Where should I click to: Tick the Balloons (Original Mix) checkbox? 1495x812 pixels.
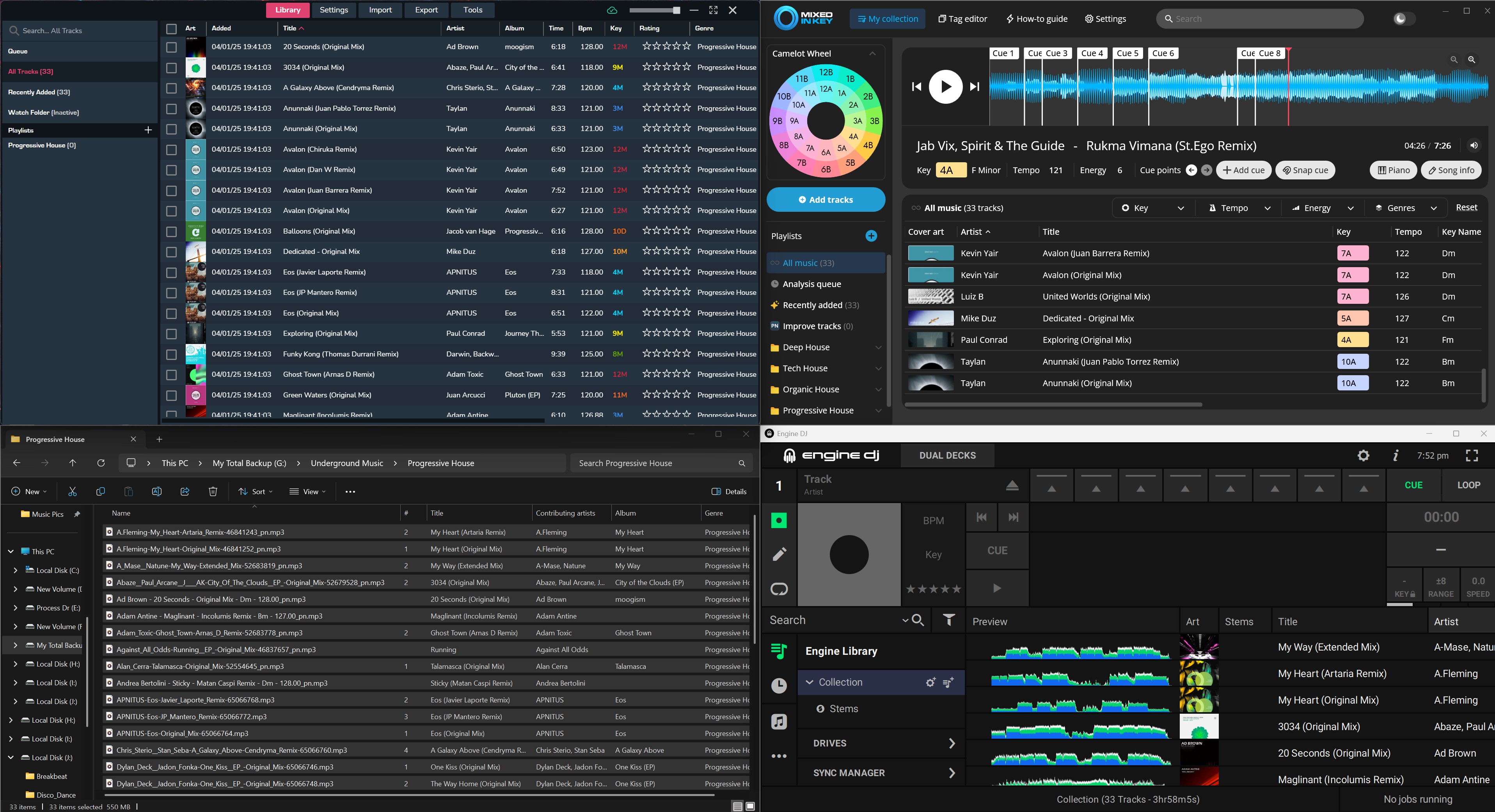tap(171, 231)
